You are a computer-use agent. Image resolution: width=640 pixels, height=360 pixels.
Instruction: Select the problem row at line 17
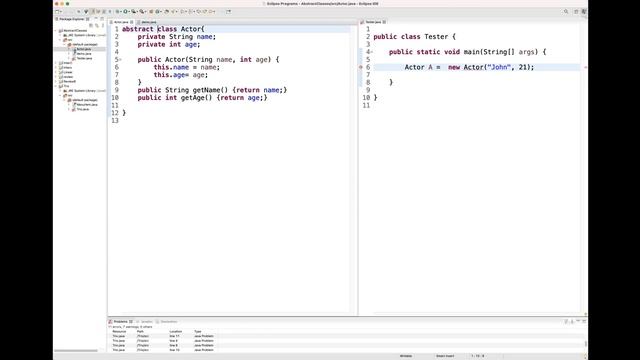point(347,336)
